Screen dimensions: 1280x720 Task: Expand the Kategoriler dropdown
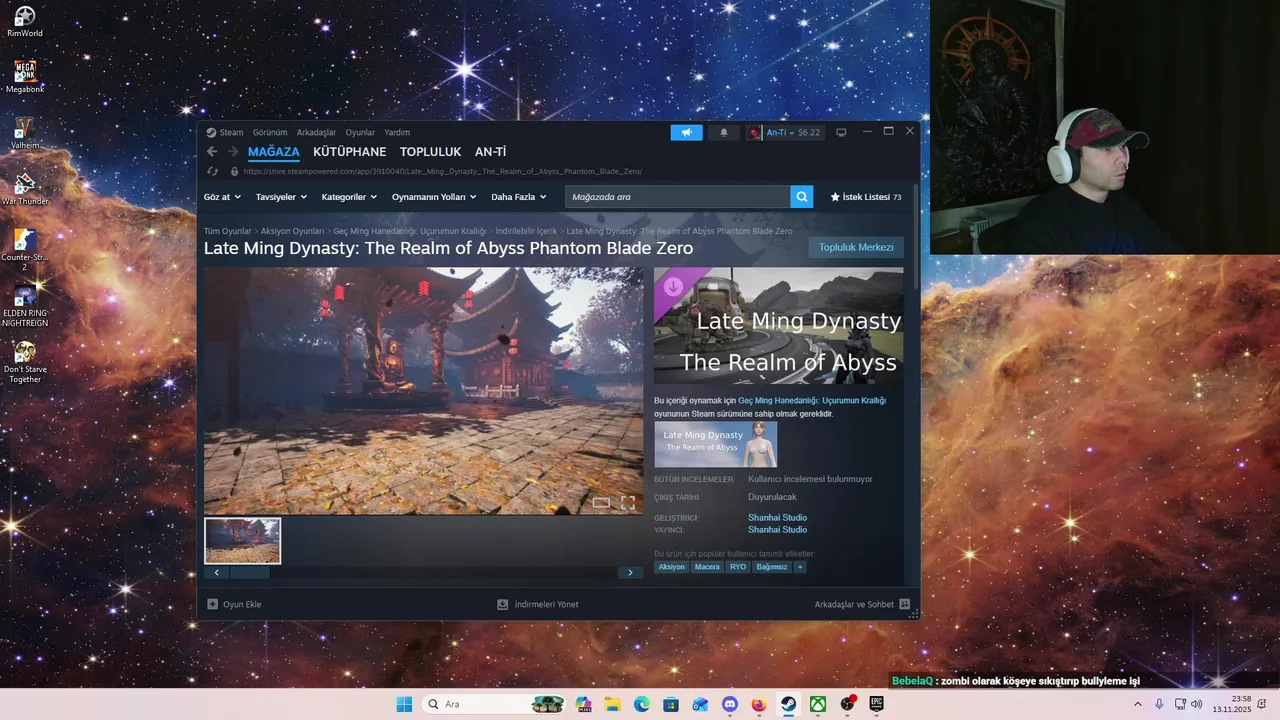point(349,197)
